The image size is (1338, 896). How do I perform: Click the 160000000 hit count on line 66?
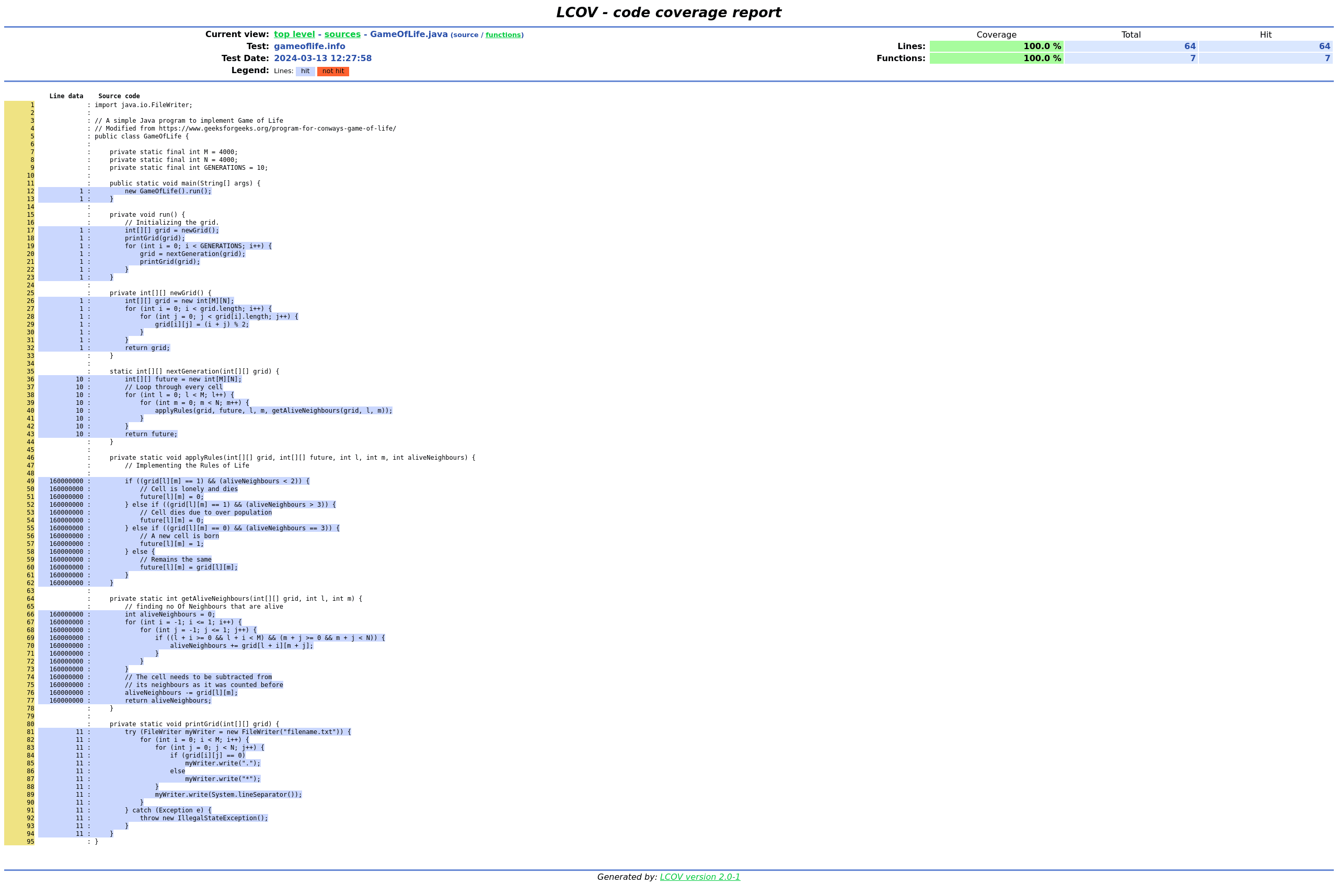click(66, 614)
